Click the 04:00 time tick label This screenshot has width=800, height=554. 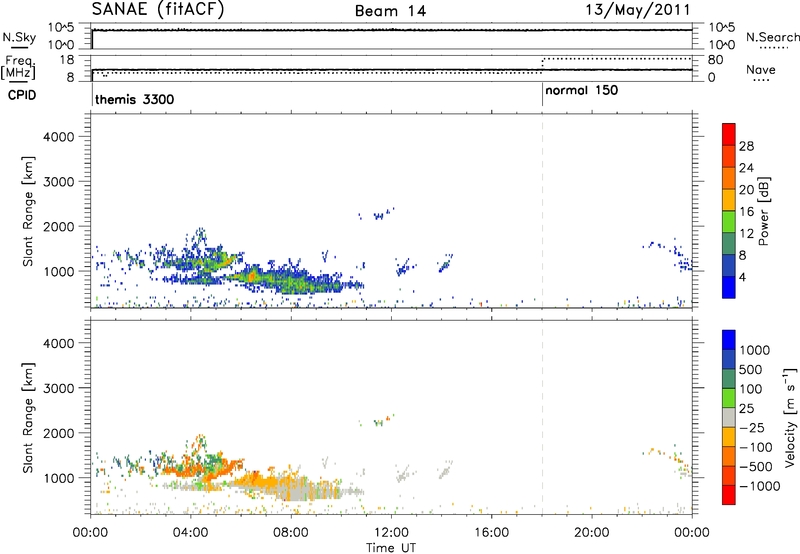pyautogui.click(x=191, y=533)
